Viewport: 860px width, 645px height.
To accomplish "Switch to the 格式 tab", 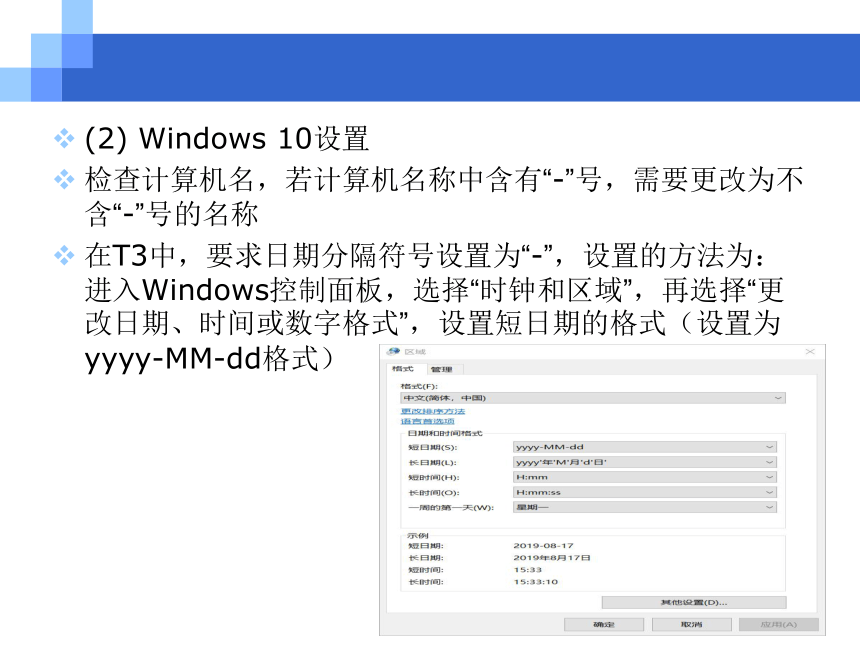I will (x=403, y=369).
